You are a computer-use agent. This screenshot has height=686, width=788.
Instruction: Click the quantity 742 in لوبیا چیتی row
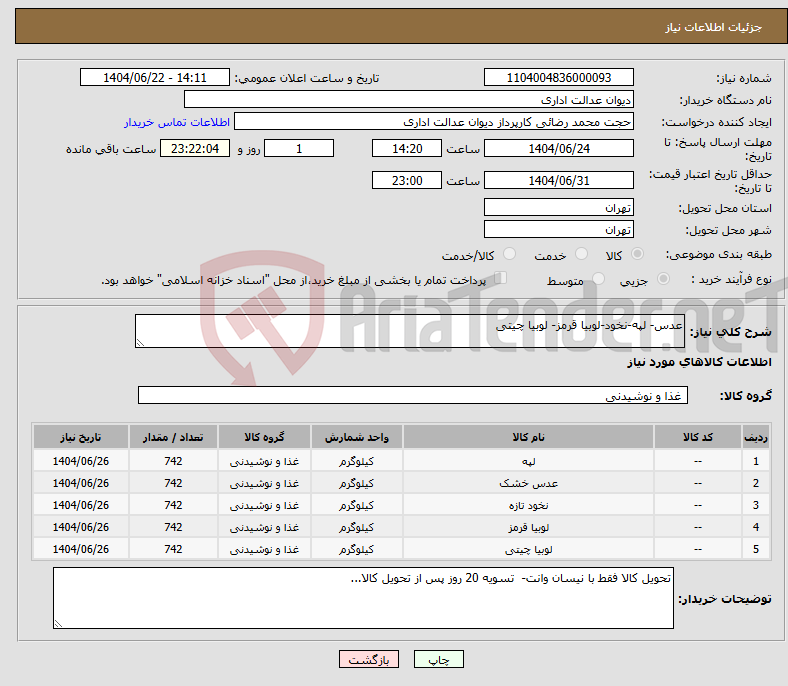(173, 549)
